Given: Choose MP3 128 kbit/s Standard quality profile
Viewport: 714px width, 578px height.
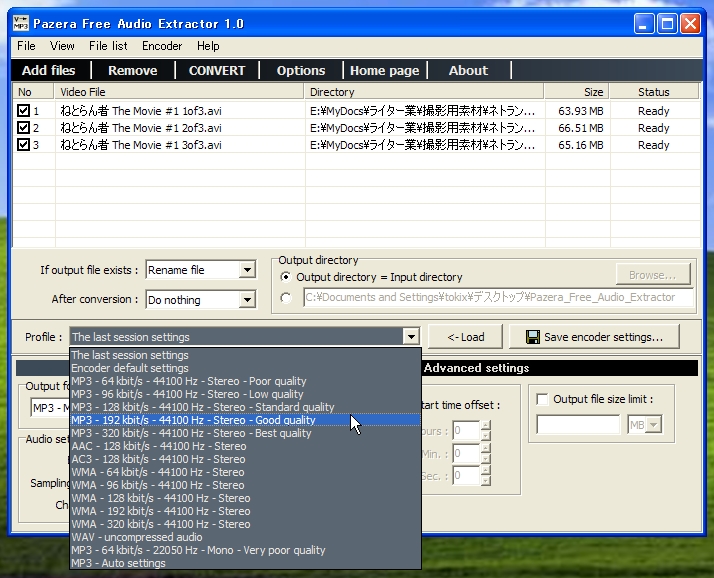Looking at the screenshot, I should coord(245,407).
